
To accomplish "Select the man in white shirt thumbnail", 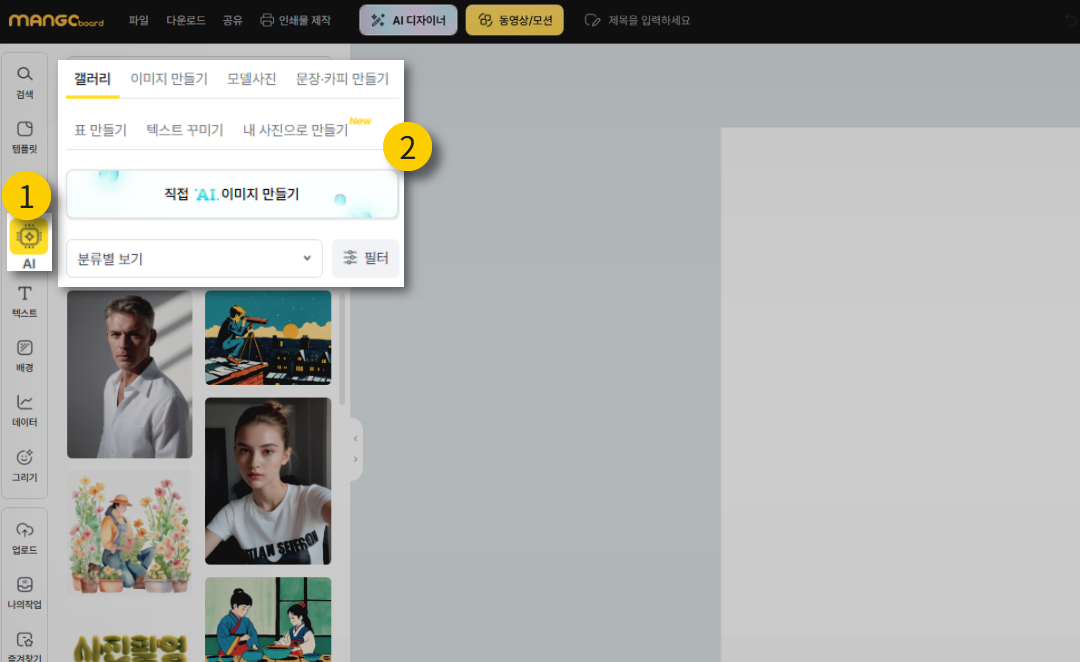I will 129,375.
